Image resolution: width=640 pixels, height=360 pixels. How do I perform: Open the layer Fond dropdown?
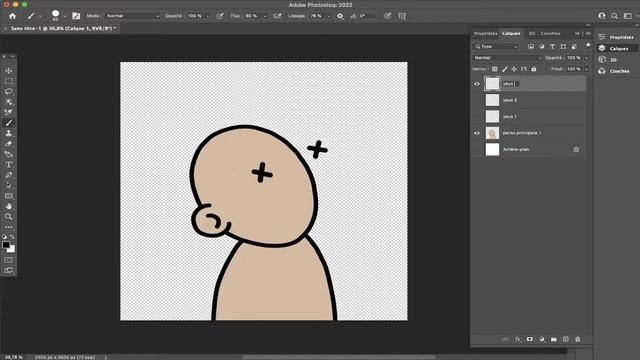coord(587,69)
